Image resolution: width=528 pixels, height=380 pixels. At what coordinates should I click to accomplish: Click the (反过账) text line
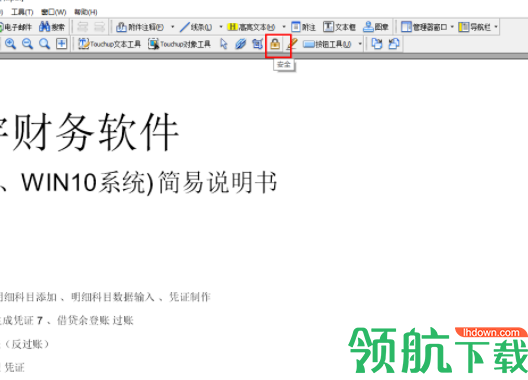(x=27, y=344)
